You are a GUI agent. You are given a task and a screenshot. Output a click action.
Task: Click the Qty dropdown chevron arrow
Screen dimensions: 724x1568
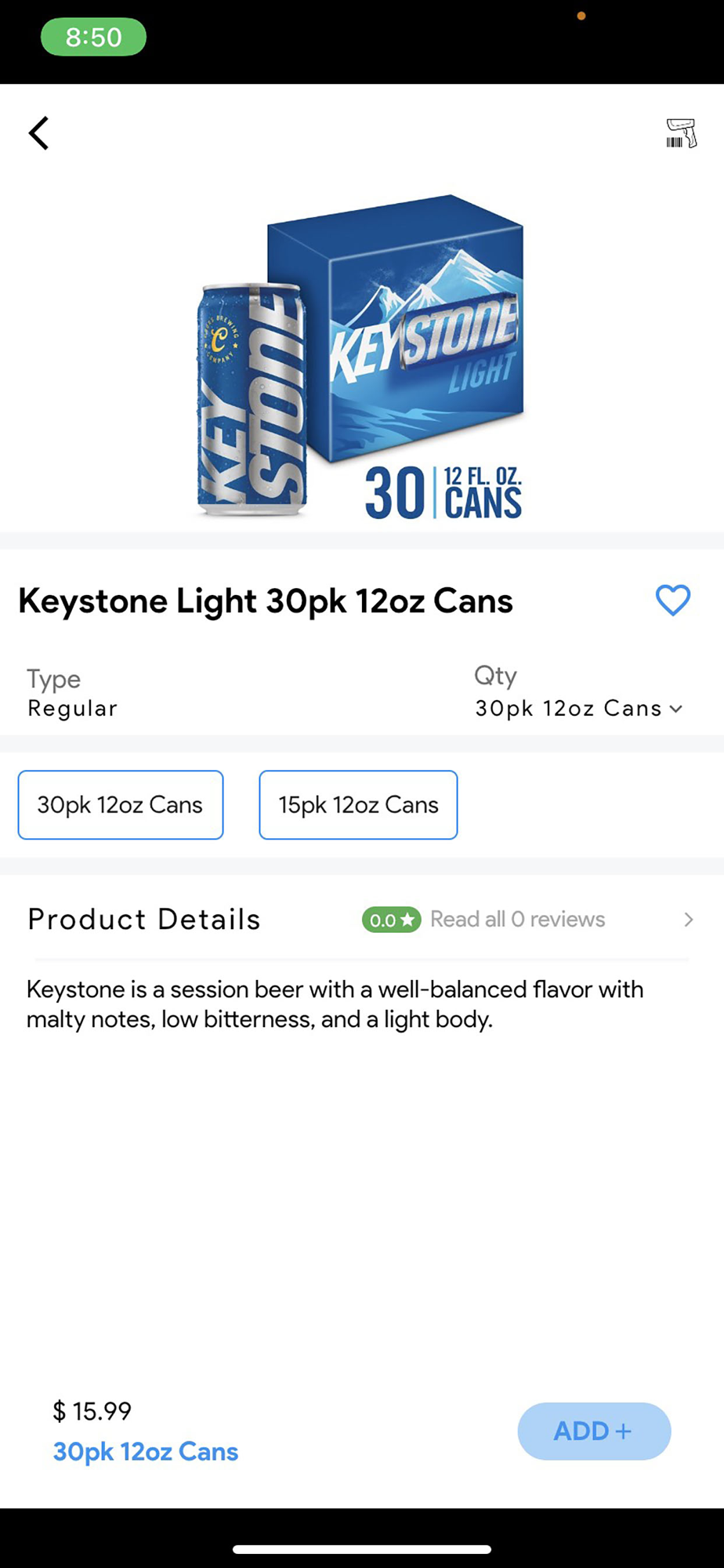pos(676,709)
